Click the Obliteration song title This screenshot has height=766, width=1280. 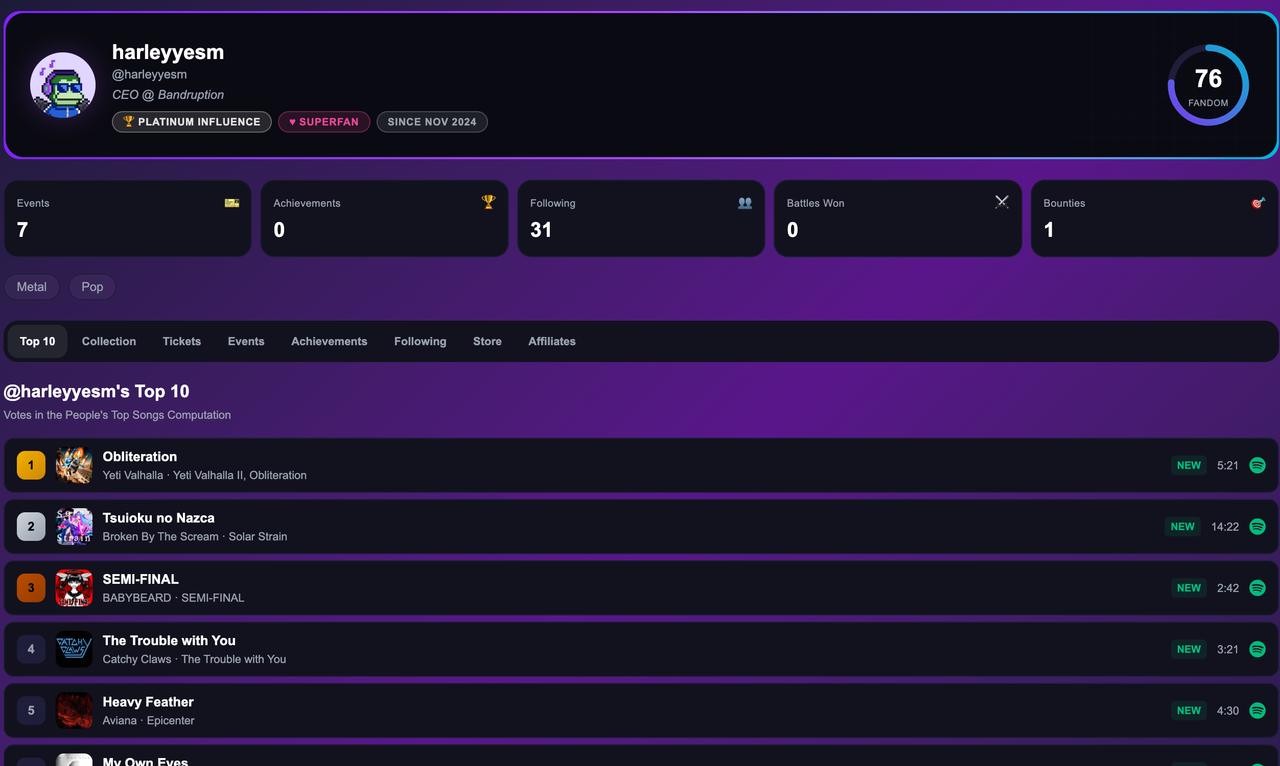(140, 456)
